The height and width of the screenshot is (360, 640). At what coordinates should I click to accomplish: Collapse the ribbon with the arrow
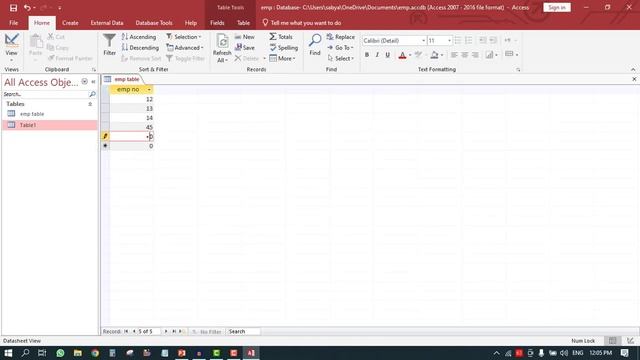[x=633, y=69]
